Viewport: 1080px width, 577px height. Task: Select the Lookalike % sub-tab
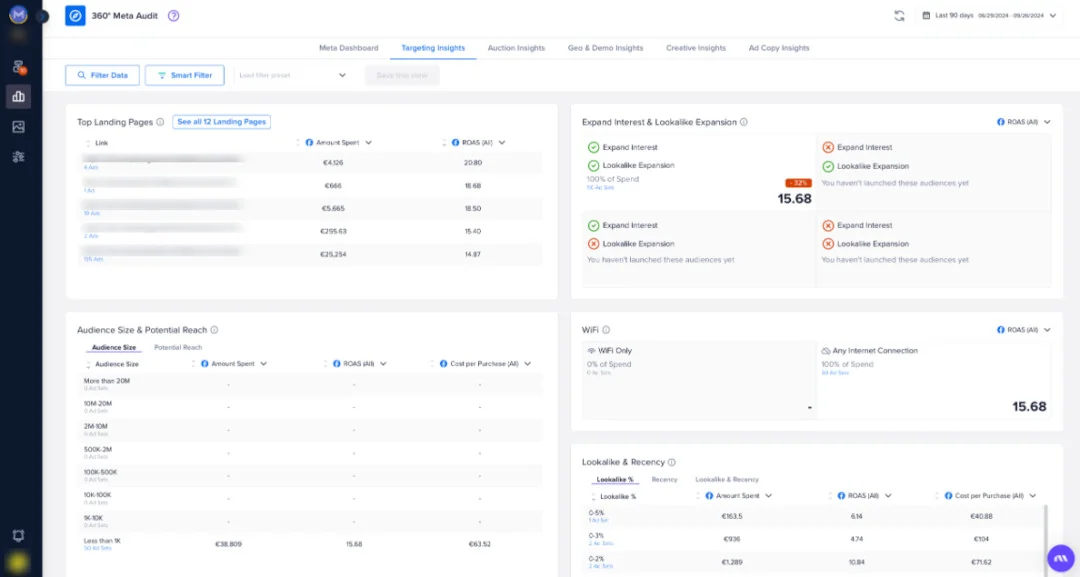point(614,479)
